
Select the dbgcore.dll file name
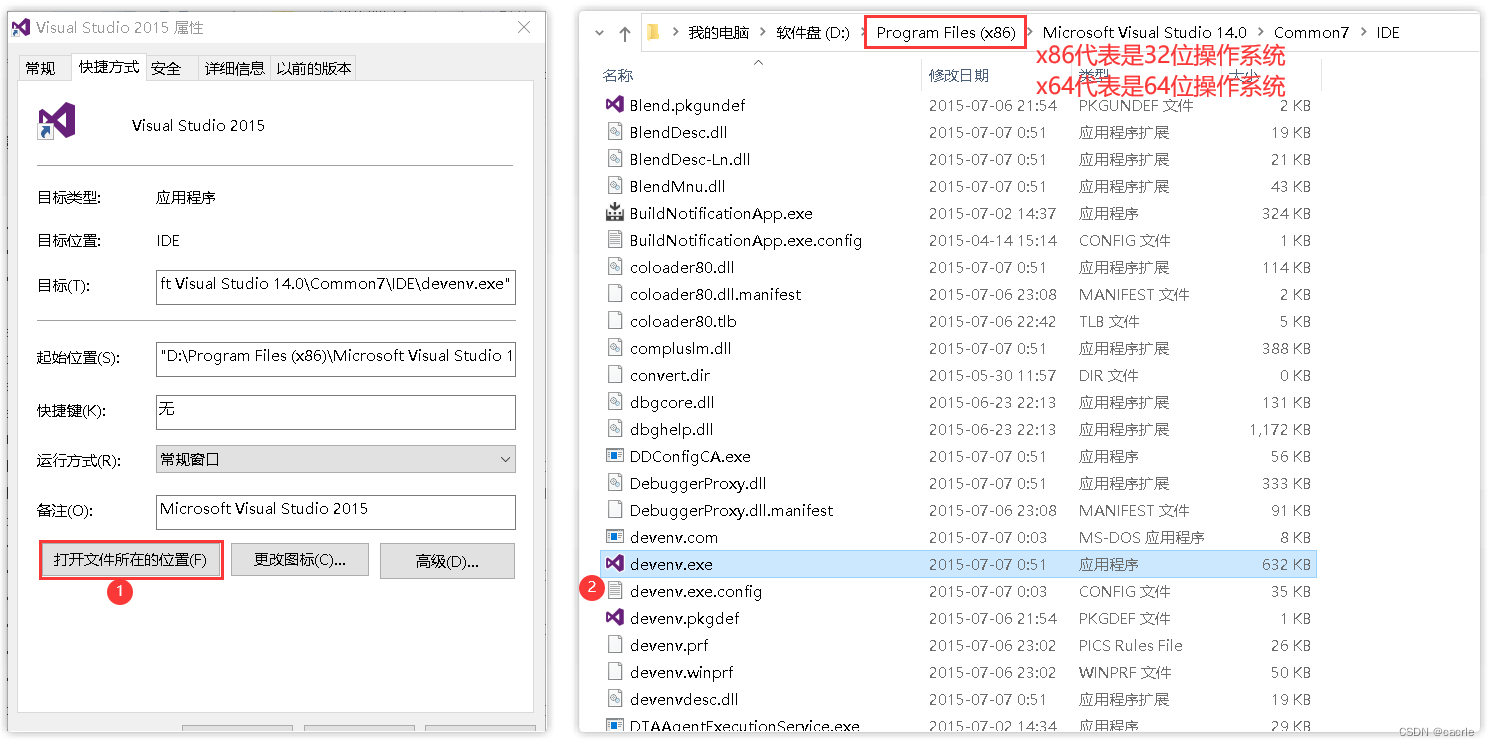coord(672,402)
